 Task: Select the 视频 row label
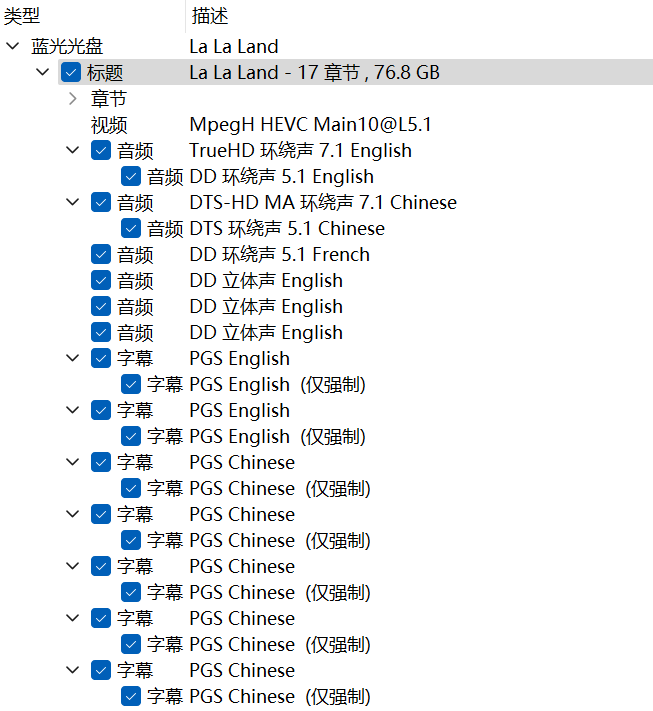tap(109, 125)
